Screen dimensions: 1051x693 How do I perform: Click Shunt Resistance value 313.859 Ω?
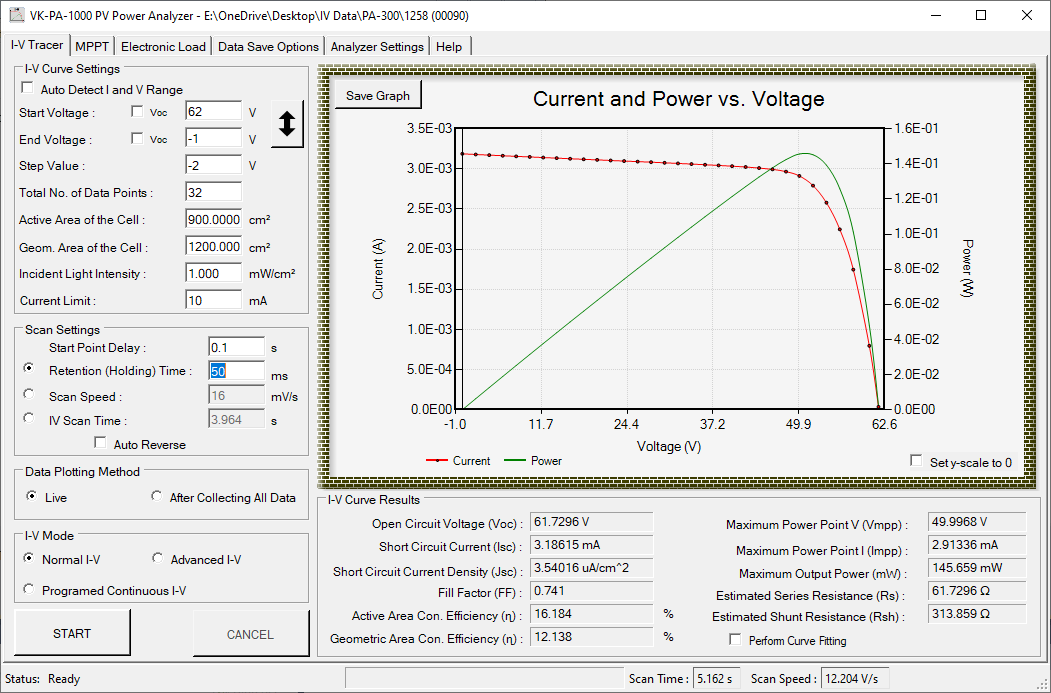click(977, 614)
